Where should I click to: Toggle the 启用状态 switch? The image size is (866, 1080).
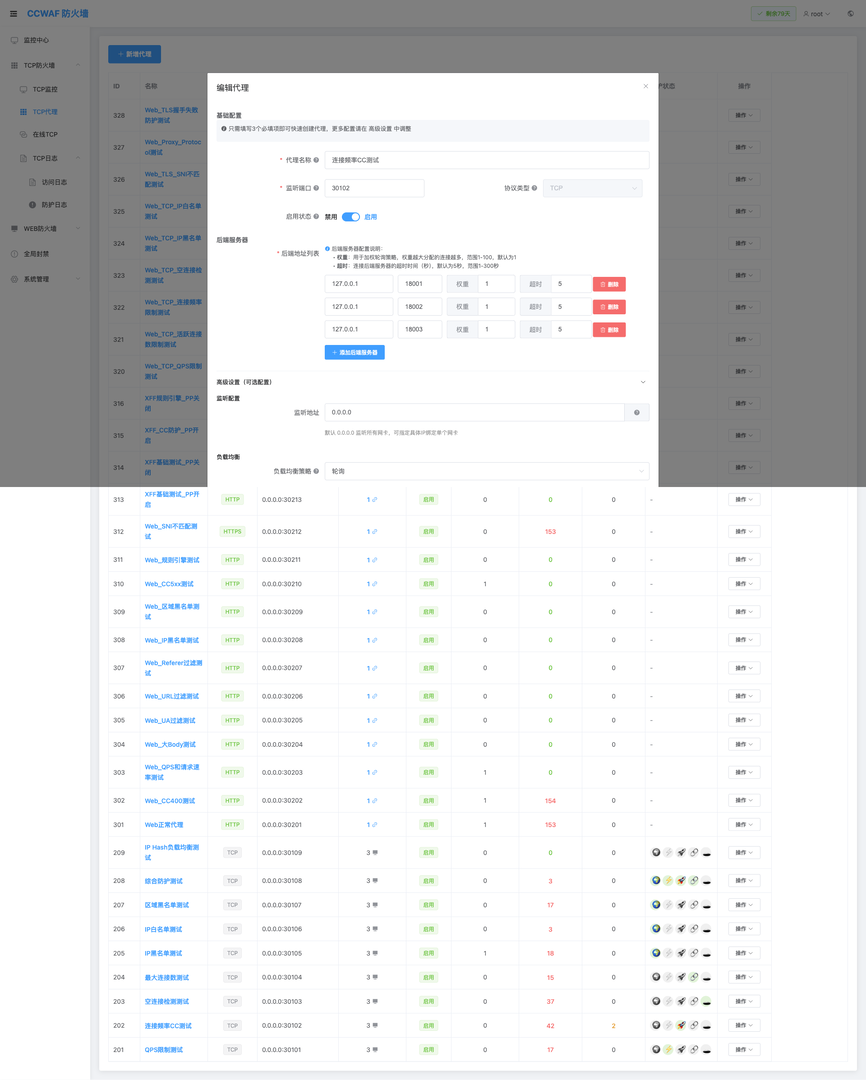(x=351, y=216)
